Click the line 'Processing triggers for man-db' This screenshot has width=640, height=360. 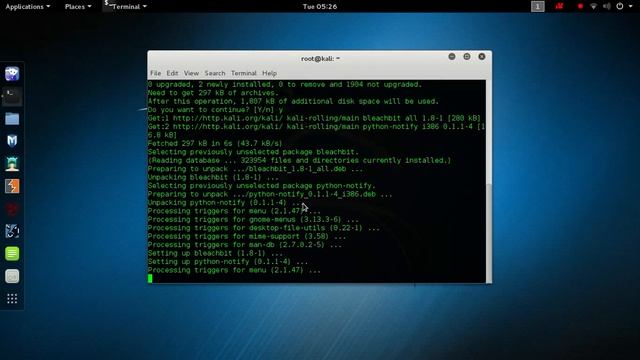[x=245, y=245]
